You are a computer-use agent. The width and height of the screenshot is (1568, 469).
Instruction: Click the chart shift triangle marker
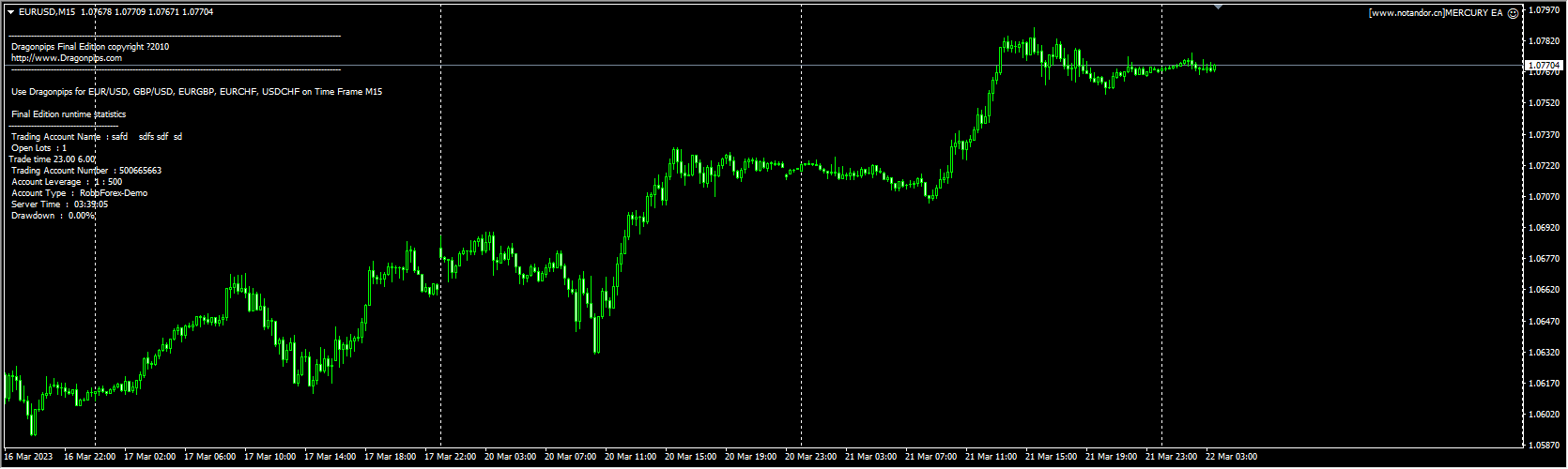tap(1218, 8)
